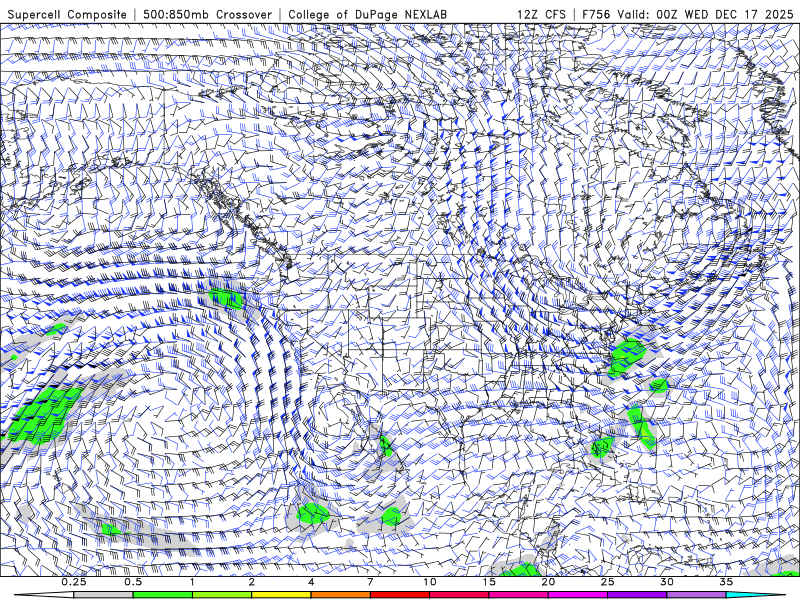Select the bright green swatch on the color bar
The height and width of the screenshot is (600, 800).
[x=163, y=595]
